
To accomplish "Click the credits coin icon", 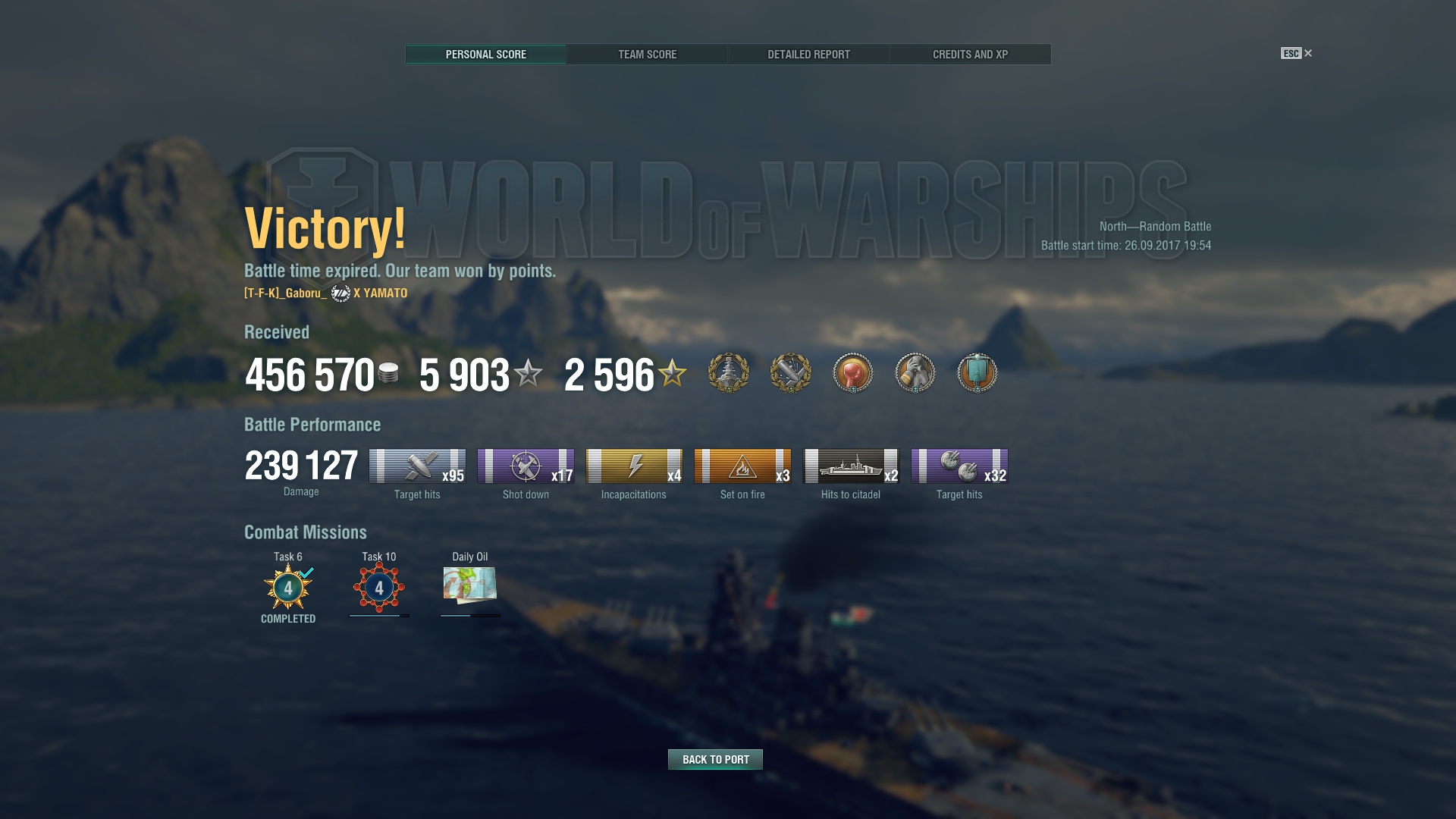I will coord(388,372).
